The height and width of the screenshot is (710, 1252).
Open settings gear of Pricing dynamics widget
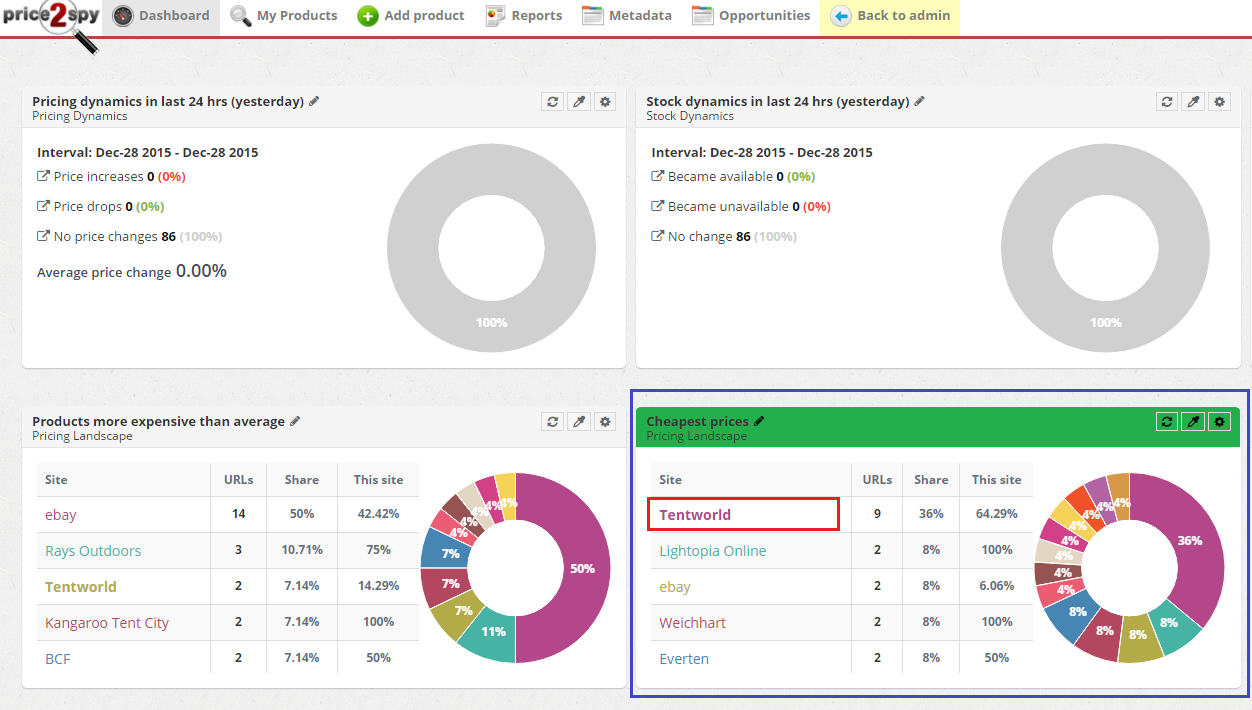(605, 102)
